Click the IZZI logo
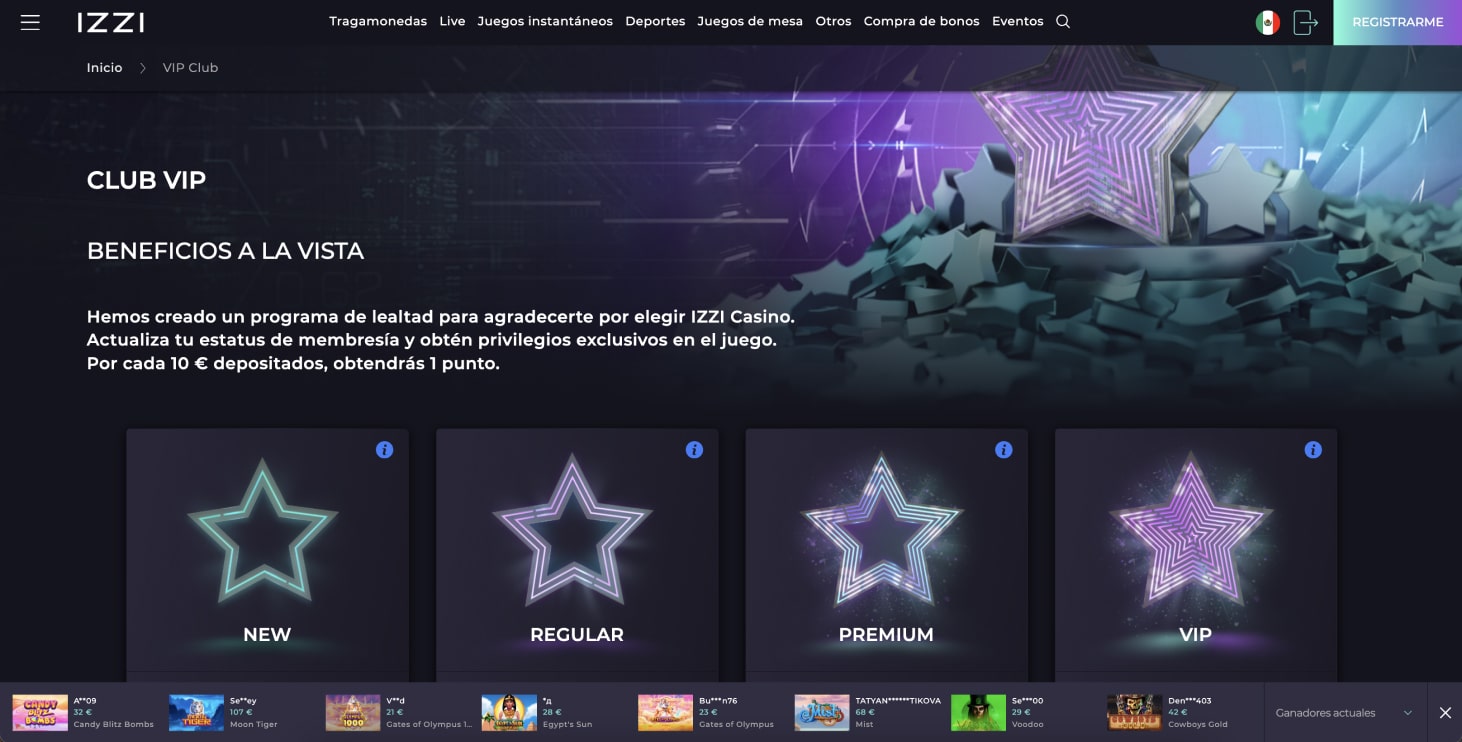 (x=111, y=22)
